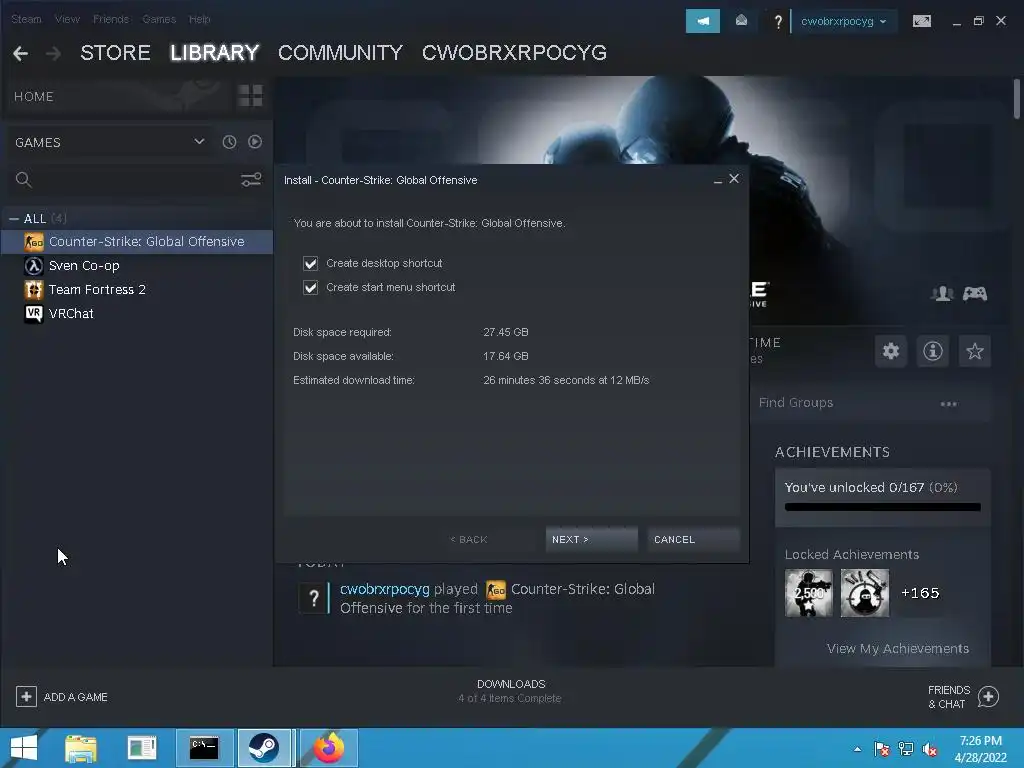1024x768 pixels.
Task: Open second locked achievement thumbnail
Action: click(865, 593)
